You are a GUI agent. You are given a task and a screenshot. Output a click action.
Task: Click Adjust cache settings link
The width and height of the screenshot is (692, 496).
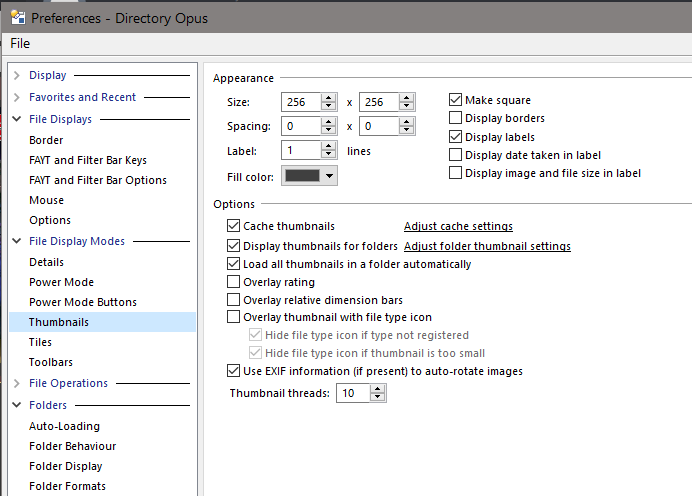point(458,227)
